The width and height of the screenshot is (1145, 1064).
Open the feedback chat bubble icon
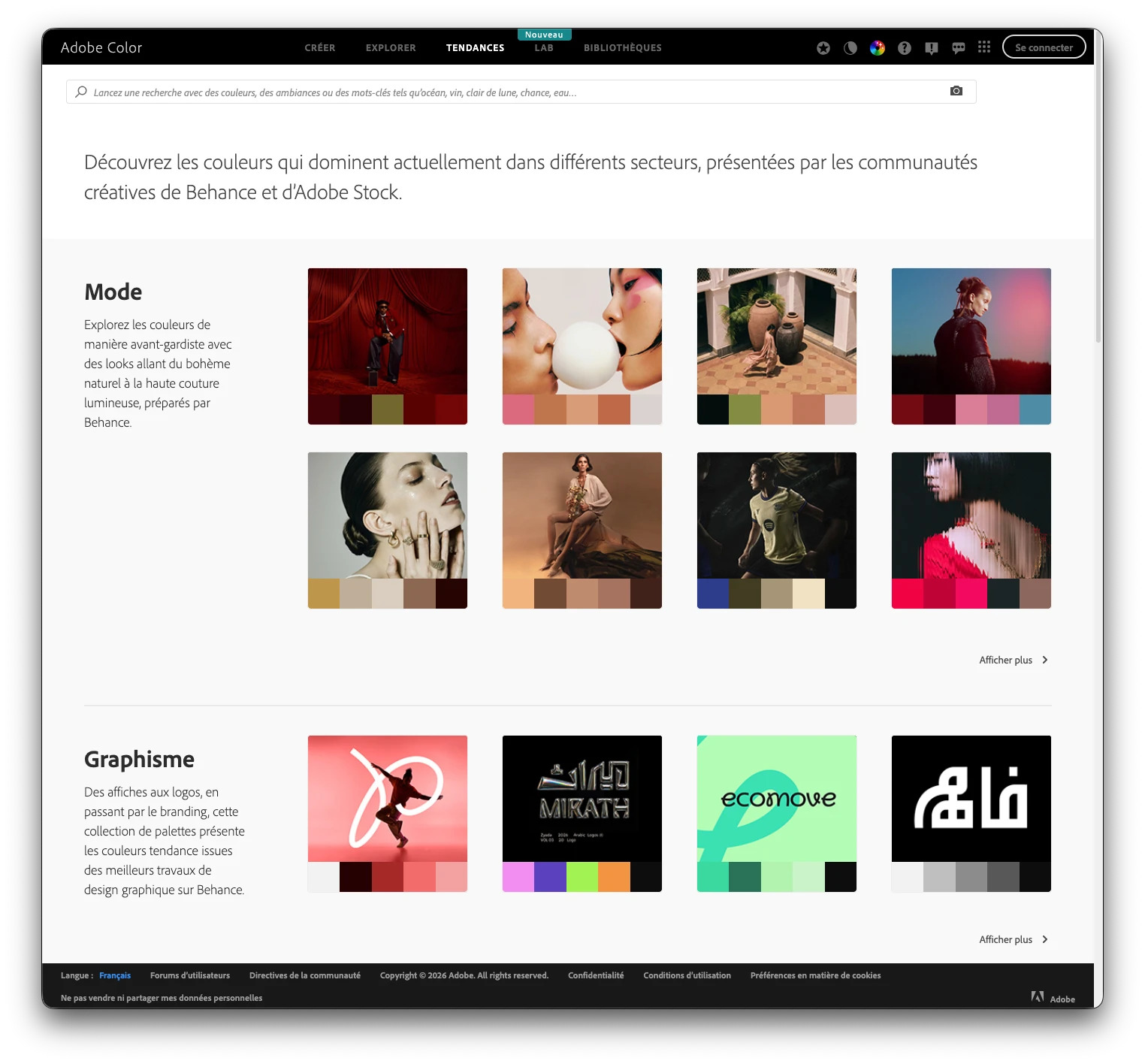click(959, 47)
